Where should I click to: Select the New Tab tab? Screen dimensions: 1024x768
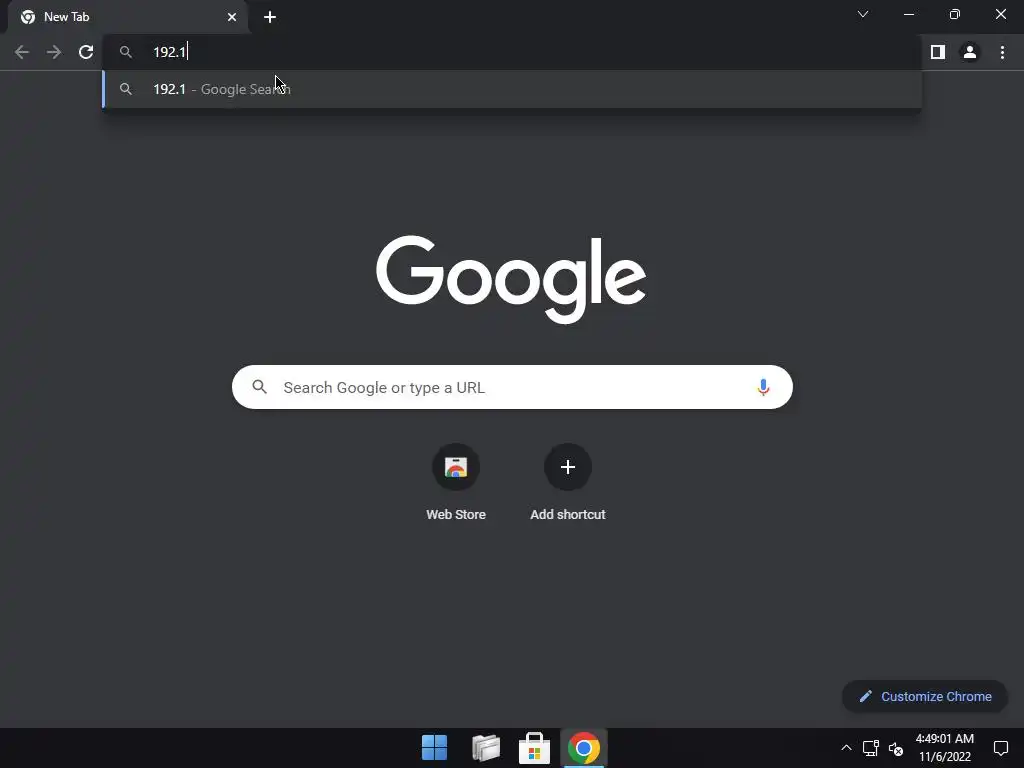(127, 17)
